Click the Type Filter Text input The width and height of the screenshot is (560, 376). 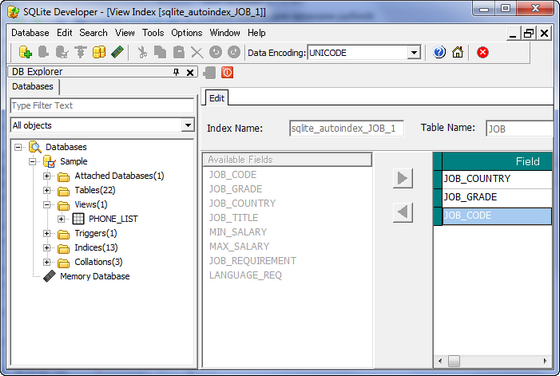pos(102,106)
